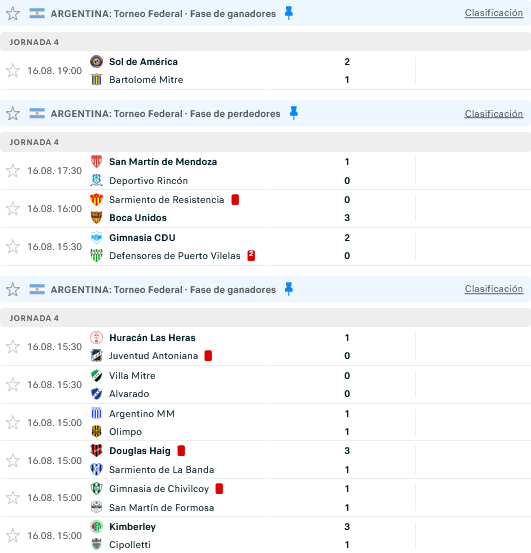Viewport: 531px width, 553px height.
Task: Click the Argentina flag in the top league header
Action: tap(37, 13)
